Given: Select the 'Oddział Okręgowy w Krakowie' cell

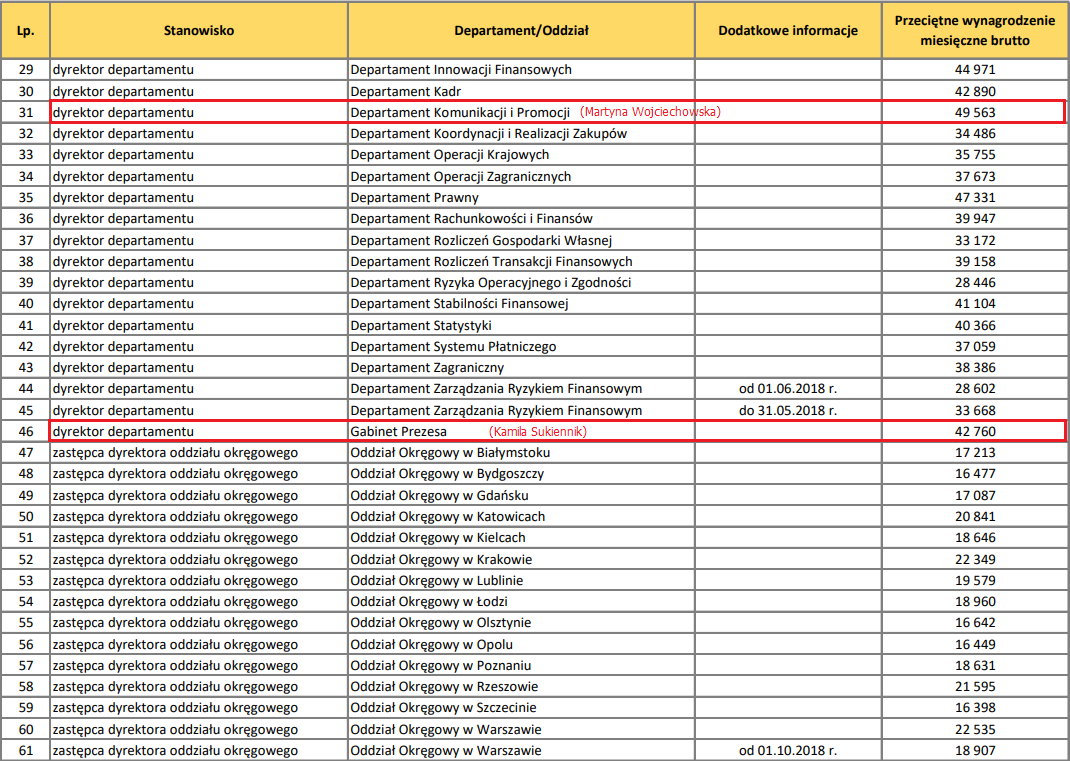Looking at the screenshot, I should (x=441, y=559).
